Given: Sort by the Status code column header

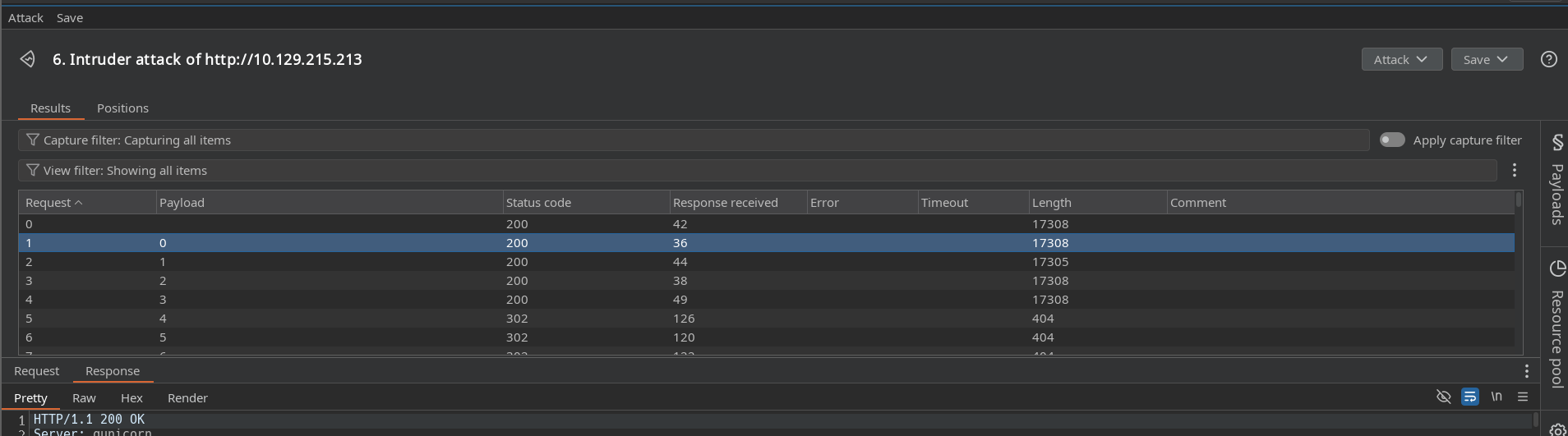Looking at the screenshot, I should click(586, 202).
